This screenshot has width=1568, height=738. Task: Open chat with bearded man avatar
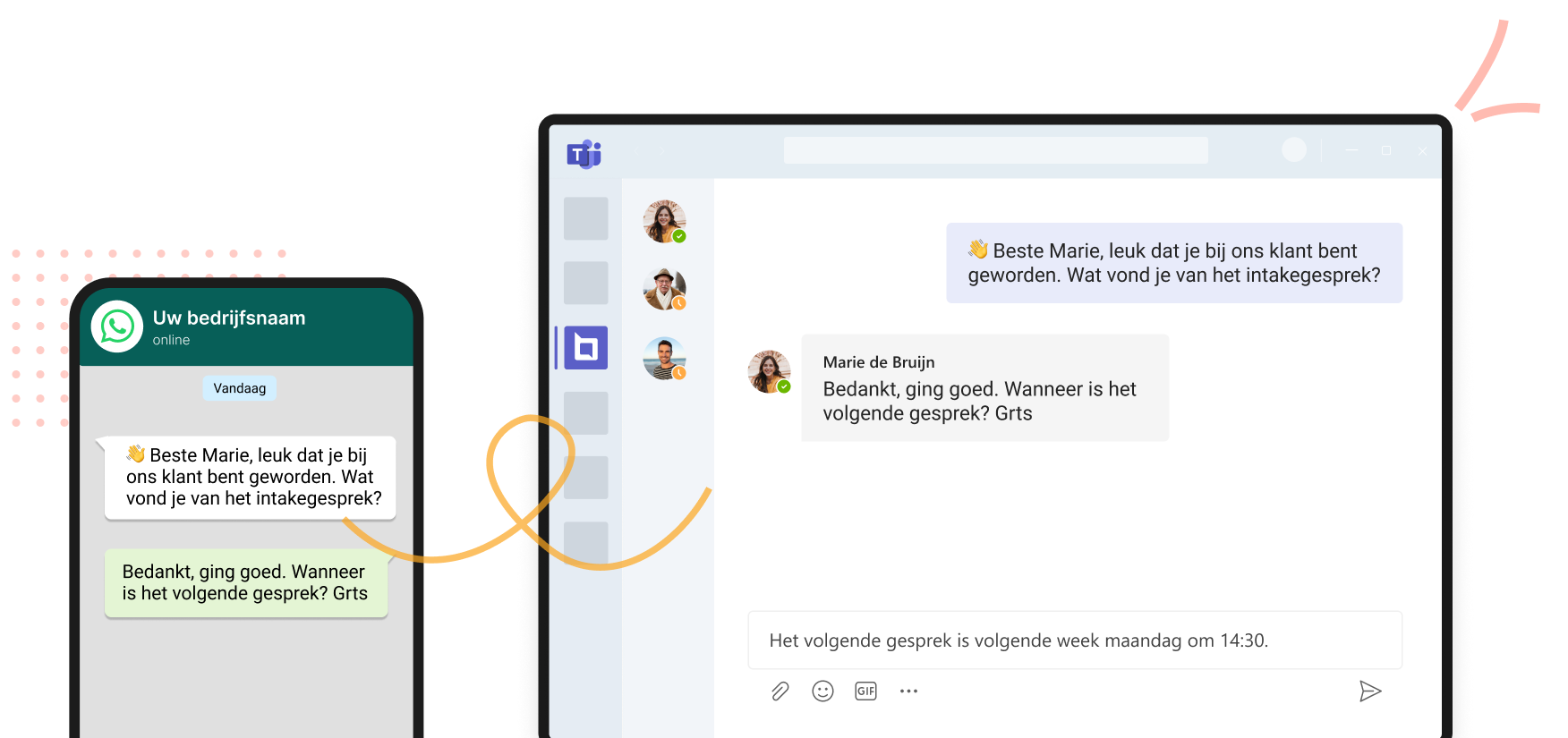click(x=665, y=359)
